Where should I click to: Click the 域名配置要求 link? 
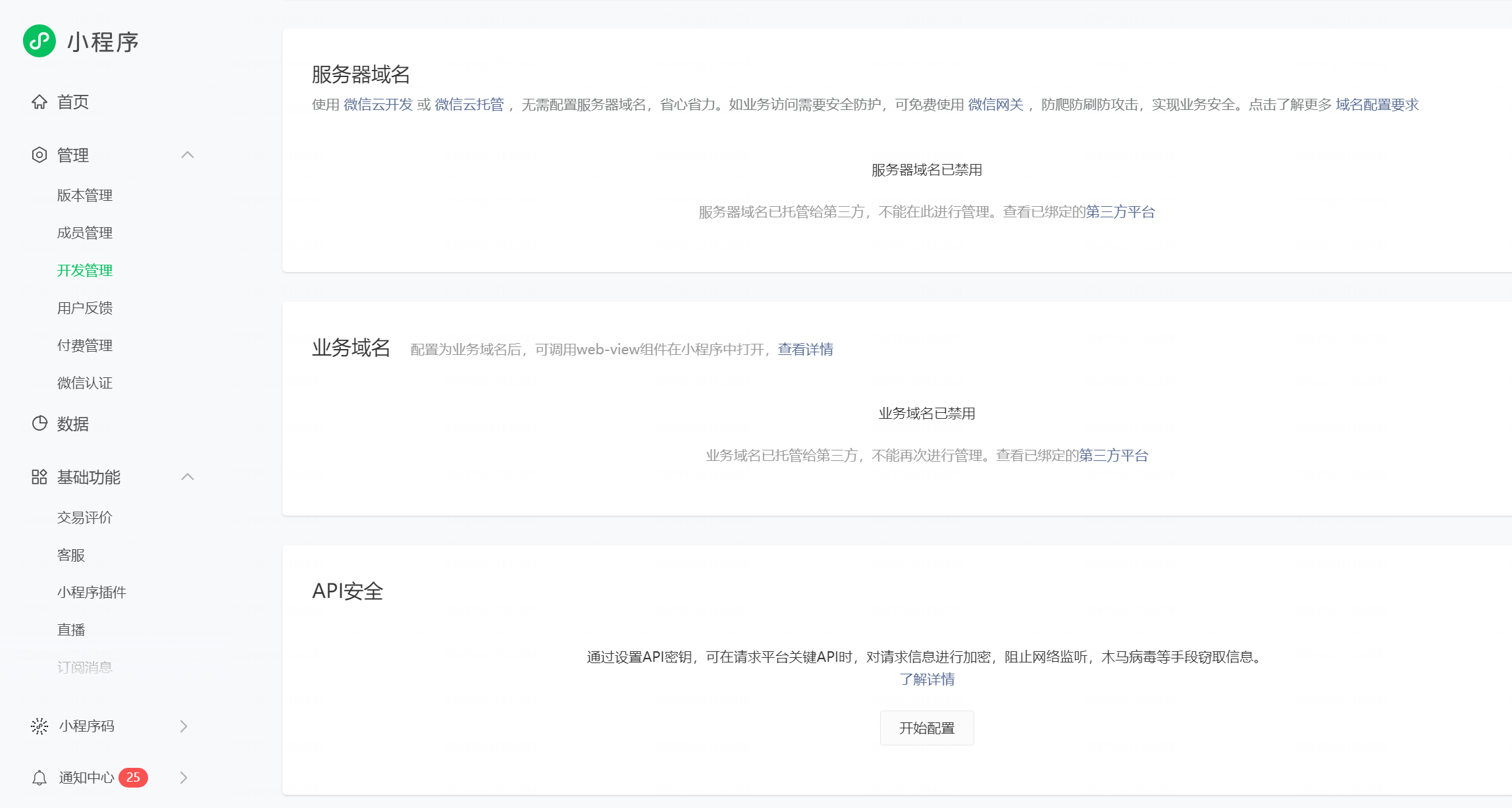[x=1377, y=105]
